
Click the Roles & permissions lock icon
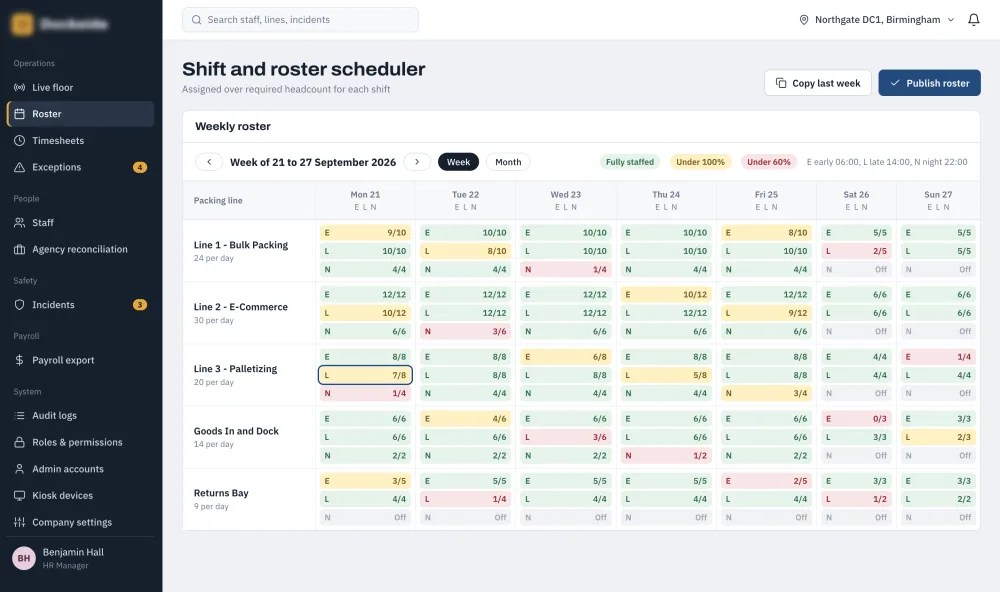point(20,442)
